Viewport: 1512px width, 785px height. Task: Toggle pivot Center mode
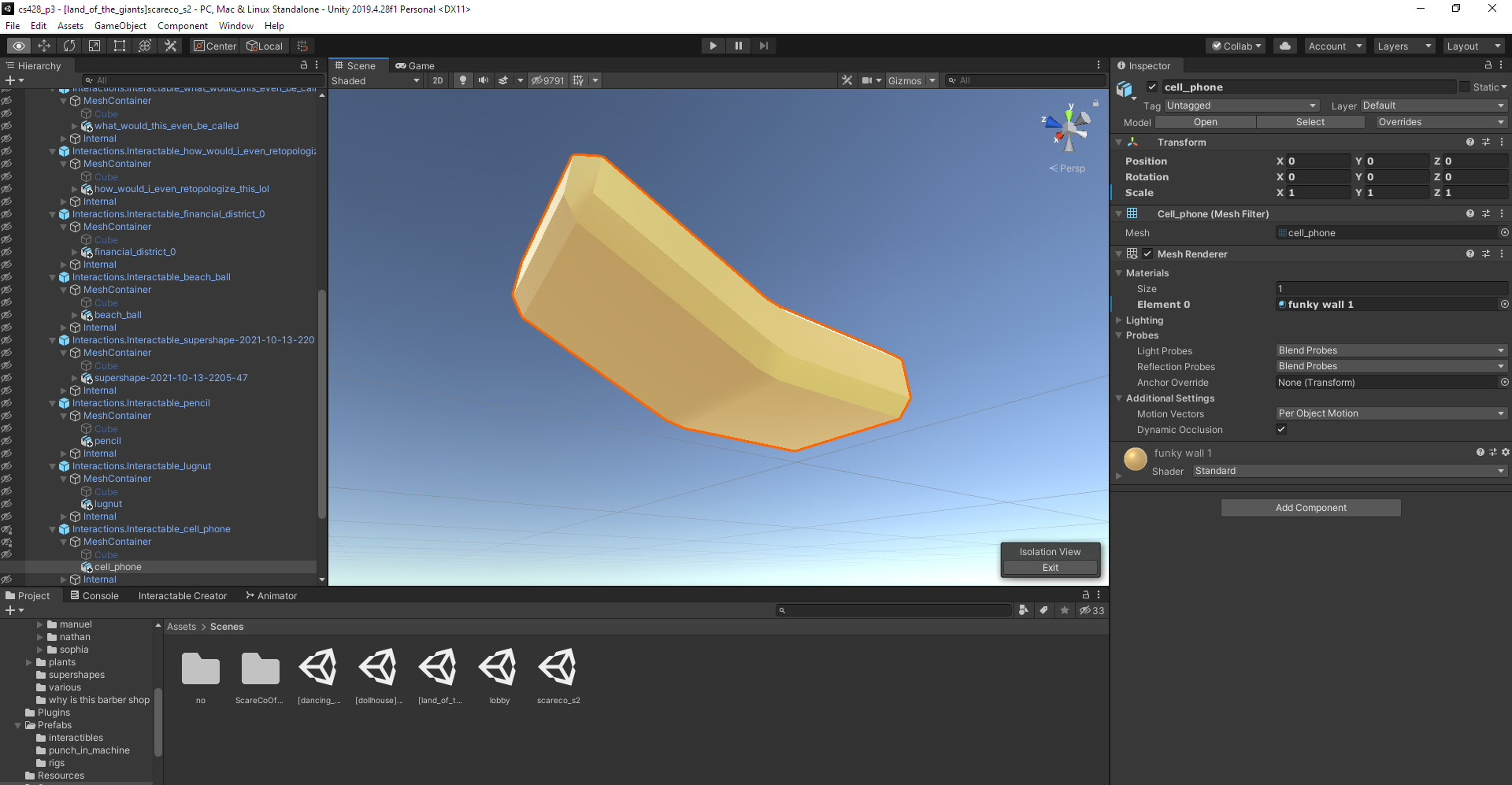[x=215, y=46]
